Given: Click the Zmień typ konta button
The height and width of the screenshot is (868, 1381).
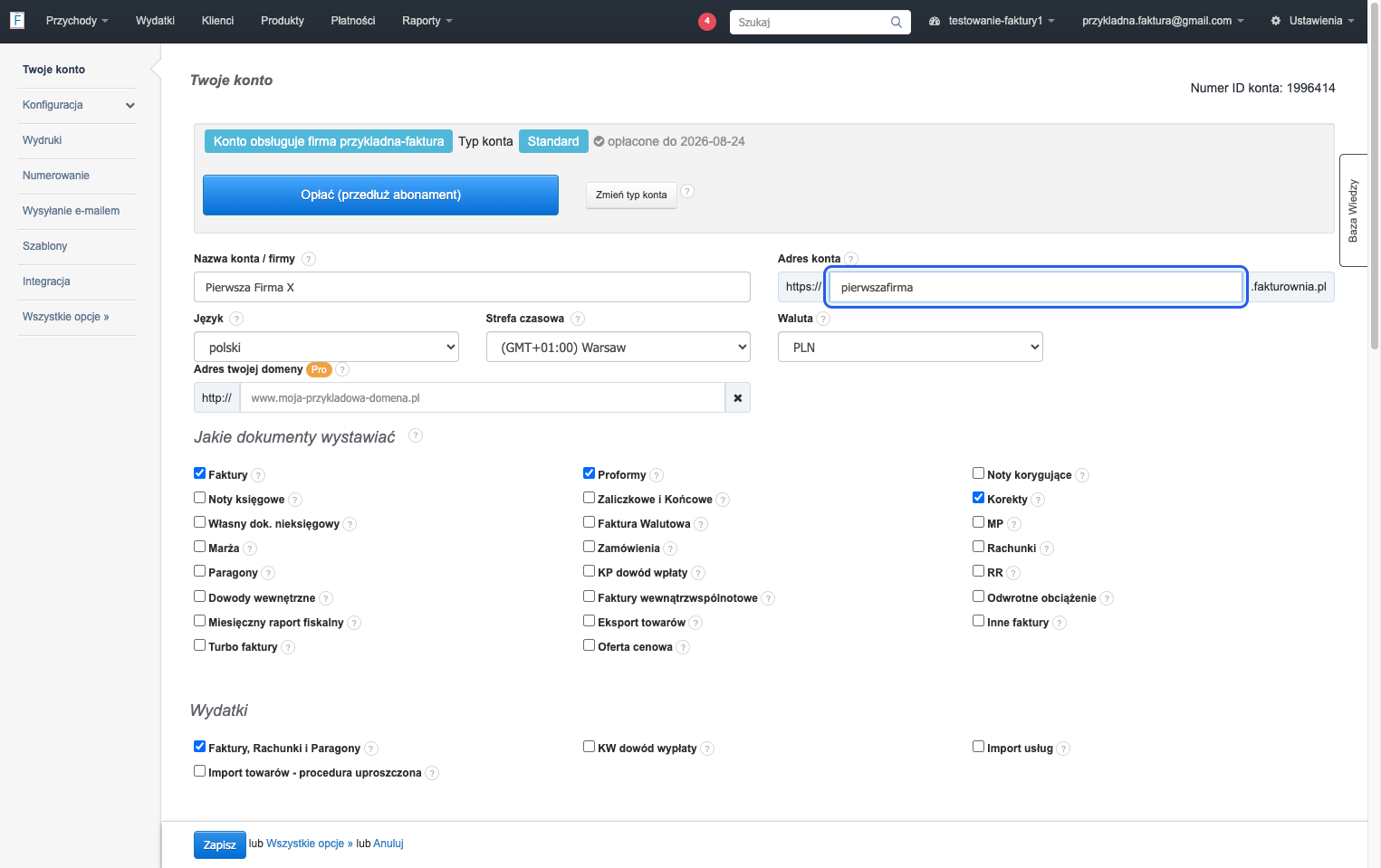Looking at the screenshot, I should [631, 195].
